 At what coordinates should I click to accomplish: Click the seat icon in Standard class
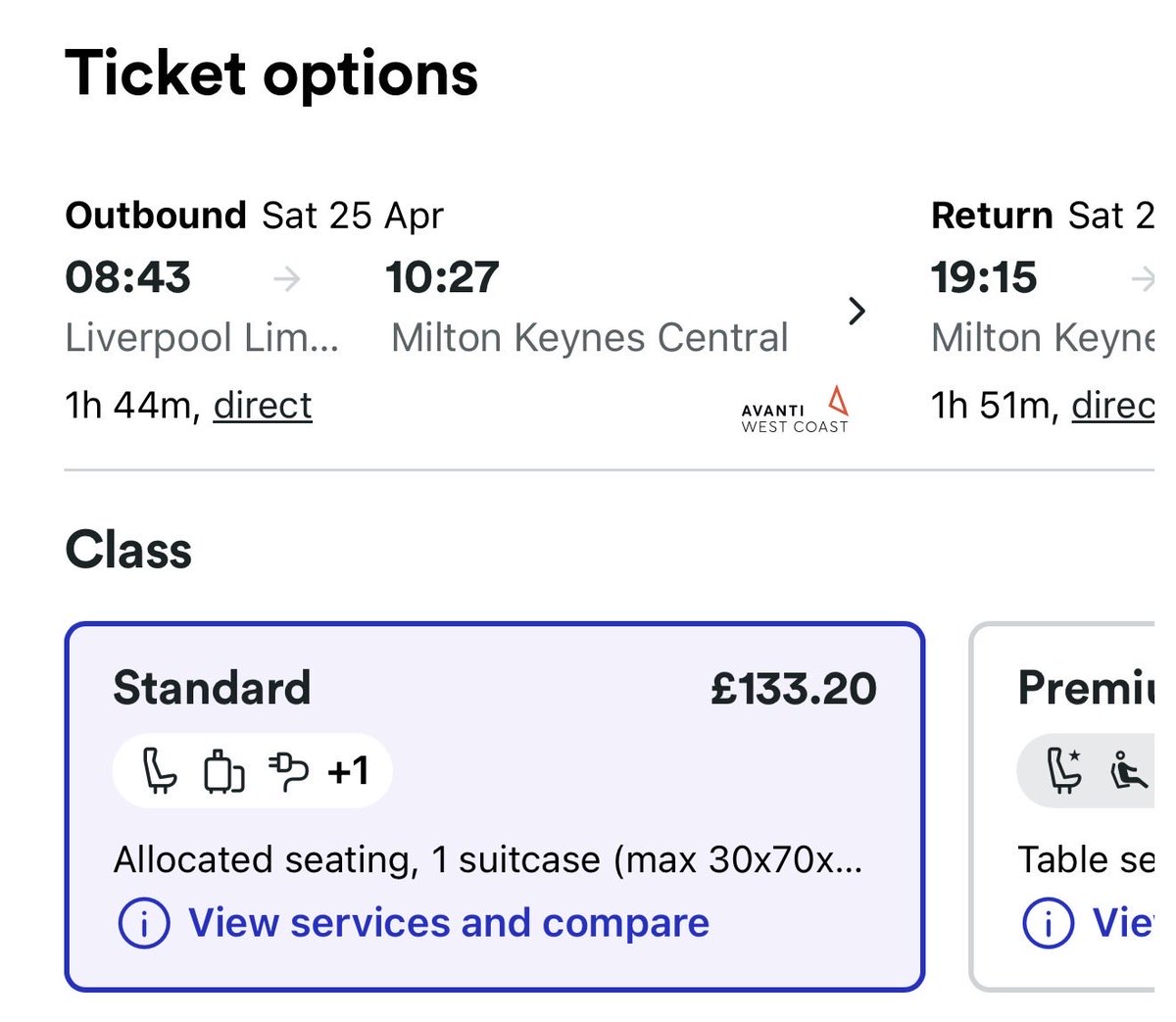tap(159, 770)
